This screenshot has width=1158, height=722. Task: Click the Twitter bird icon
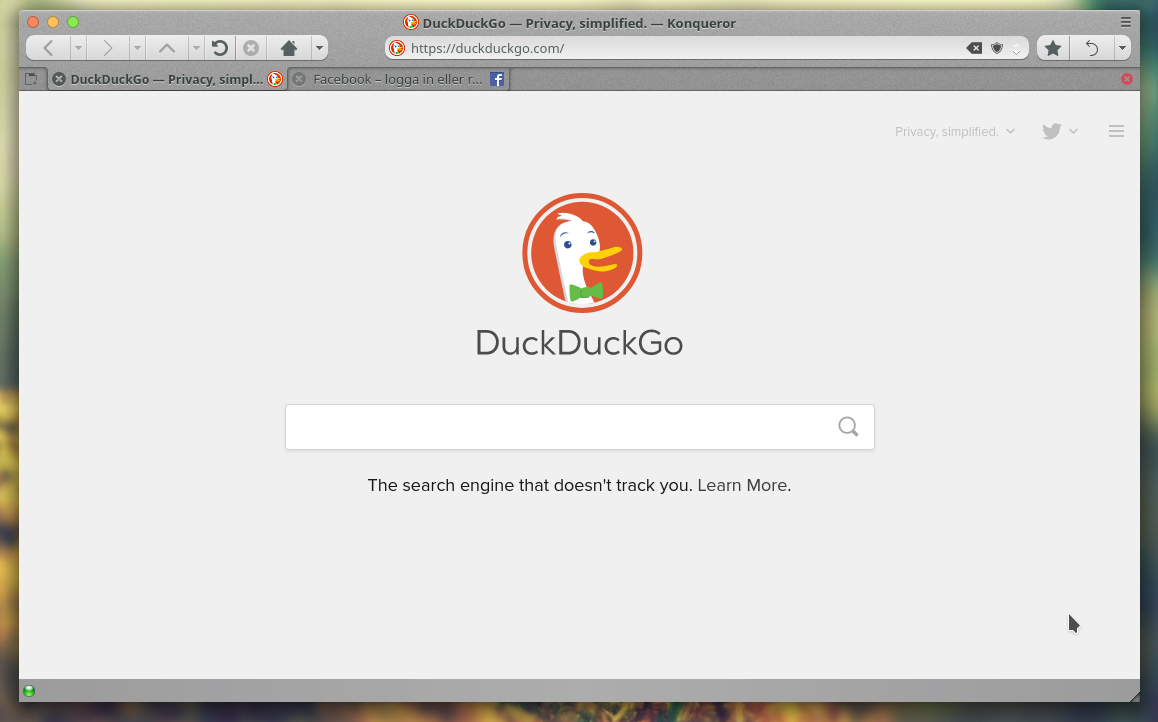click(1052, 131)
